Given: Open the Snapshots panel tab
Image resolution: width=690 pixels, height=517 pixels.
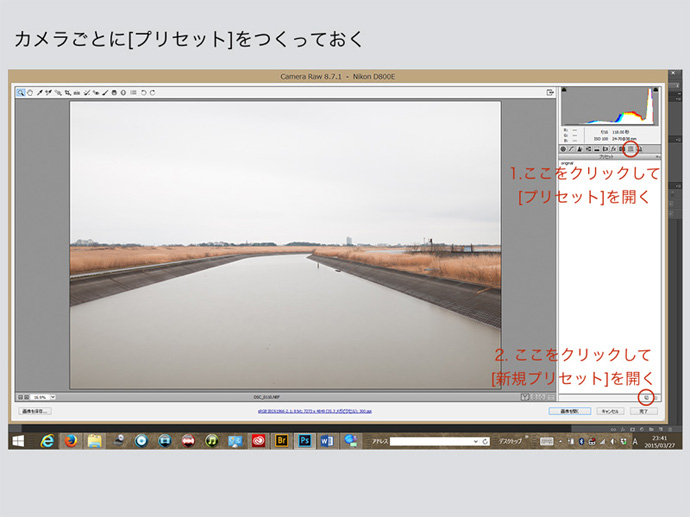Looking at the screenshot, I should (x=639, y=149).
